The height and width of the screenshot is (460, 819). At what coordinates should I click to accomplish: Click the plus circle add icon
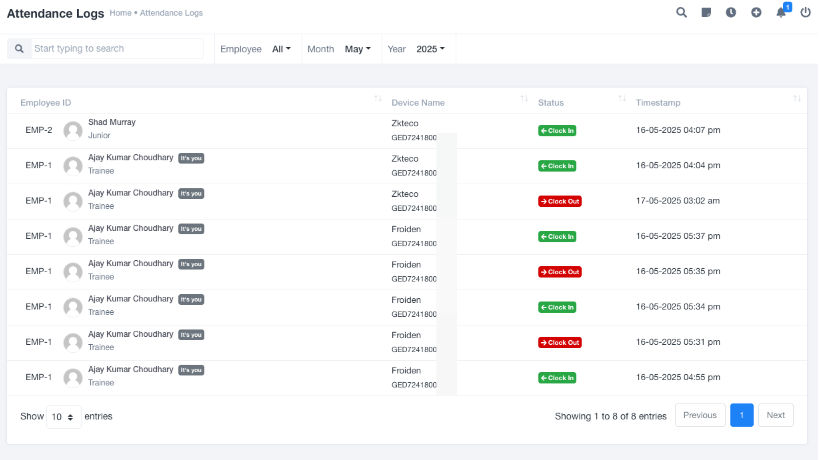(756, 13)
